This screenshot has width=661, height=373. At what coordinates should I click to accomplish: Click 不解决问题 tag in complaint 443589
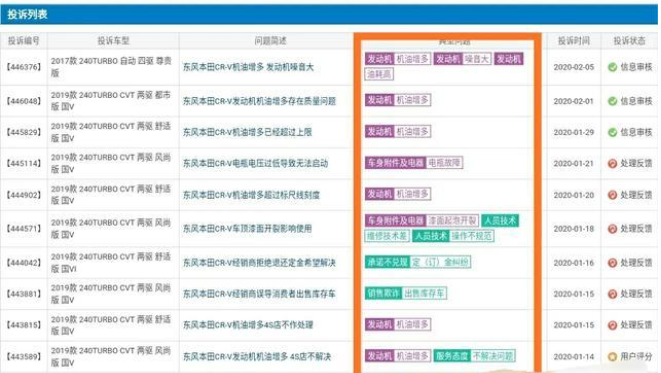pos(493,356)
